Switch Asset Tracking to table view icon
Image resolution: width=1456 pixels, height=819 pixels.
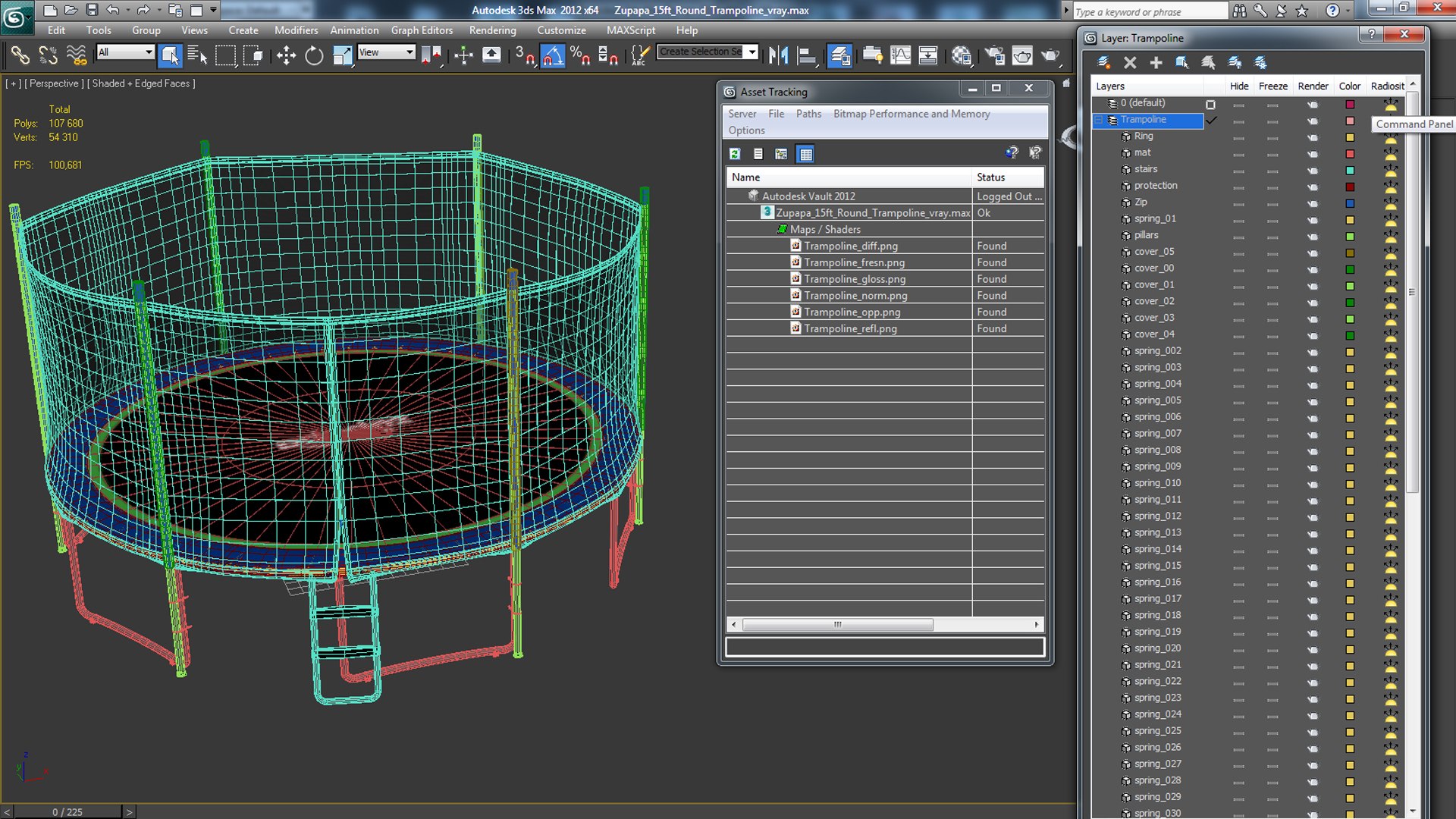[805, 154]
